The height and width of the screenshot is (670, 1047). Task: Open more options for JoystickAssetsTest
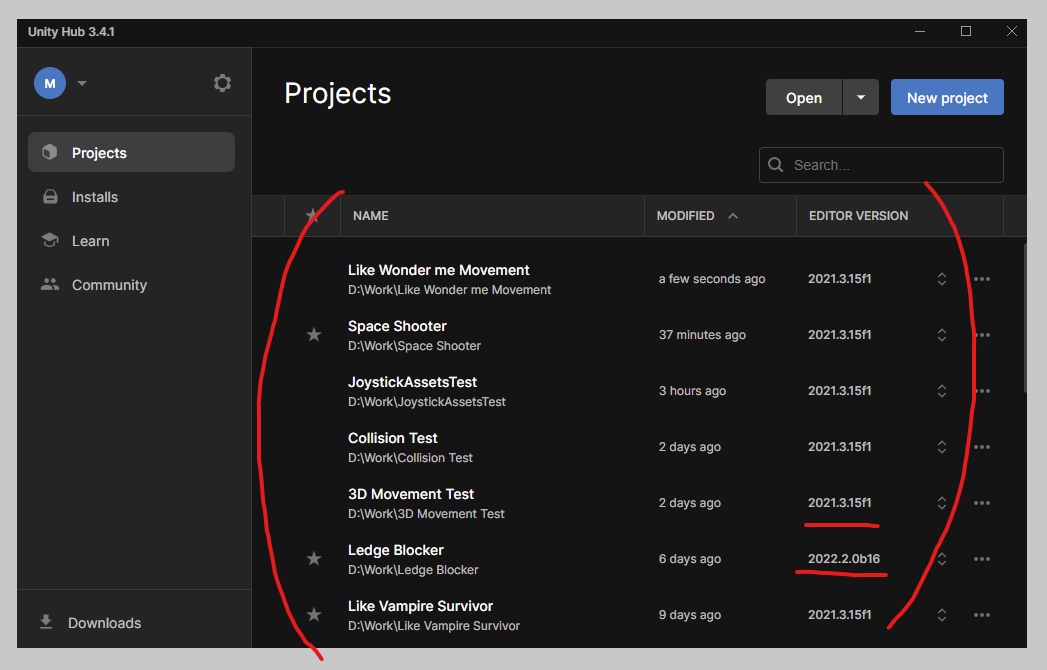coord(982,391)
